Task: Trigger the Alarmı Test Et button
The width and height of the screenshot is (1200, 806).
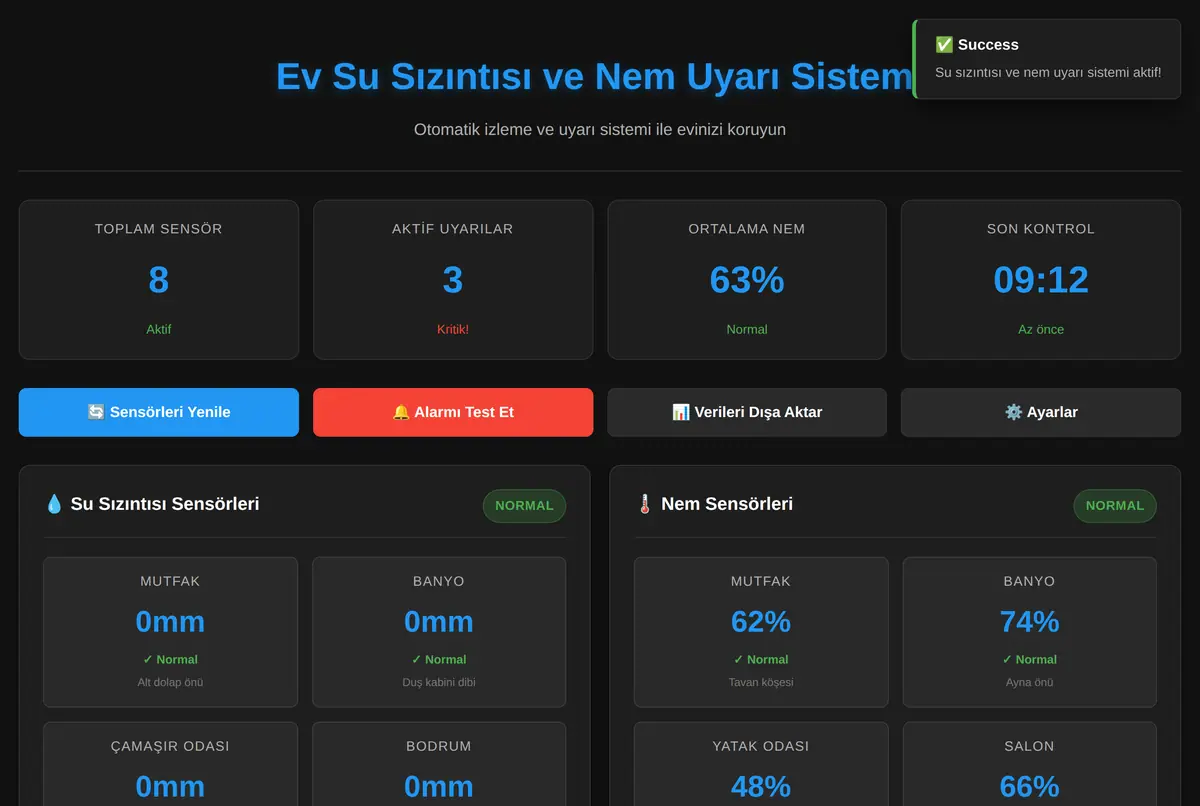Action: click(x=453, y=412)
